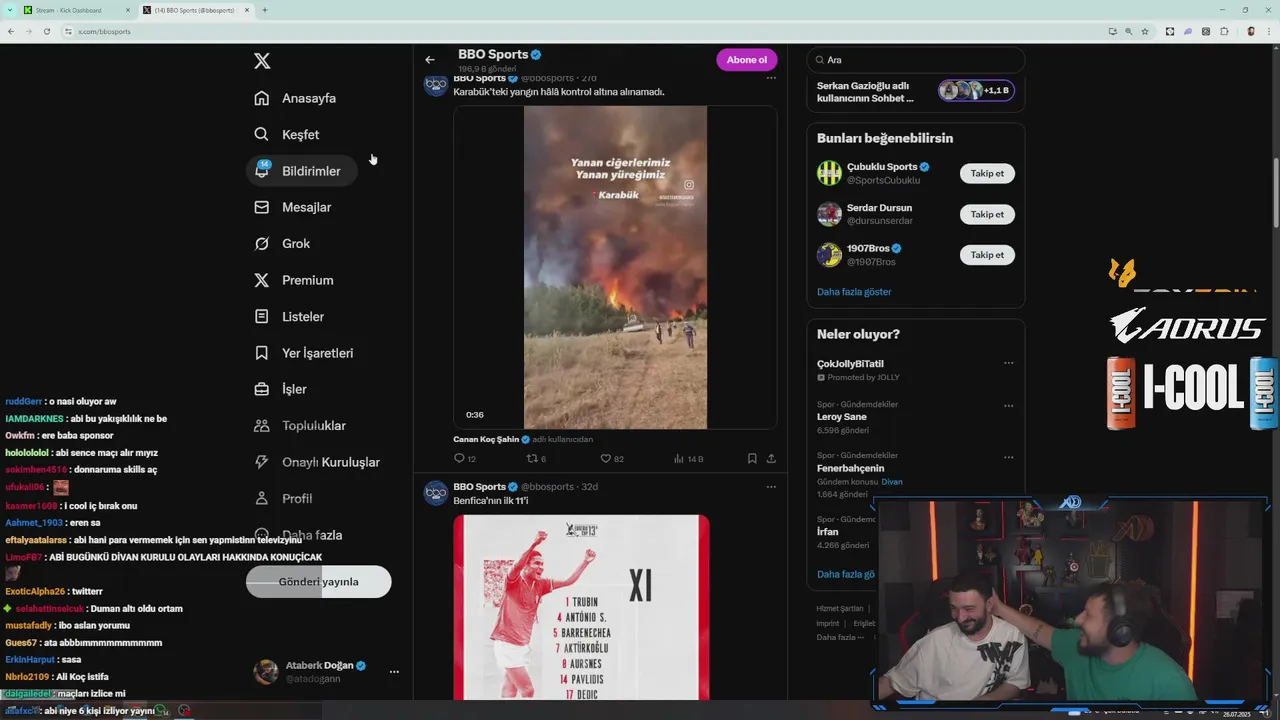Open options for Leroy Sane trend
The width and height of the screenshot is (1280, 720).
tap(1008, 406)
